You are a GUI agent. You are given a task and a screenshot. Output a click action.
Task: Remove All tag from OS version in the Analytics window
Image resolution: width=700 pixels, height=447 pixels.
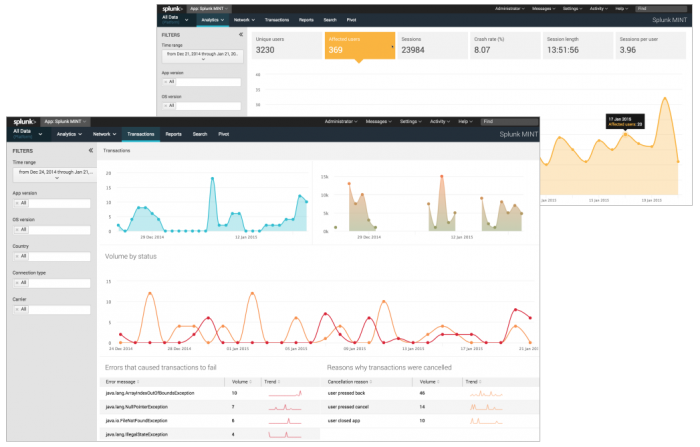(166, 106)
